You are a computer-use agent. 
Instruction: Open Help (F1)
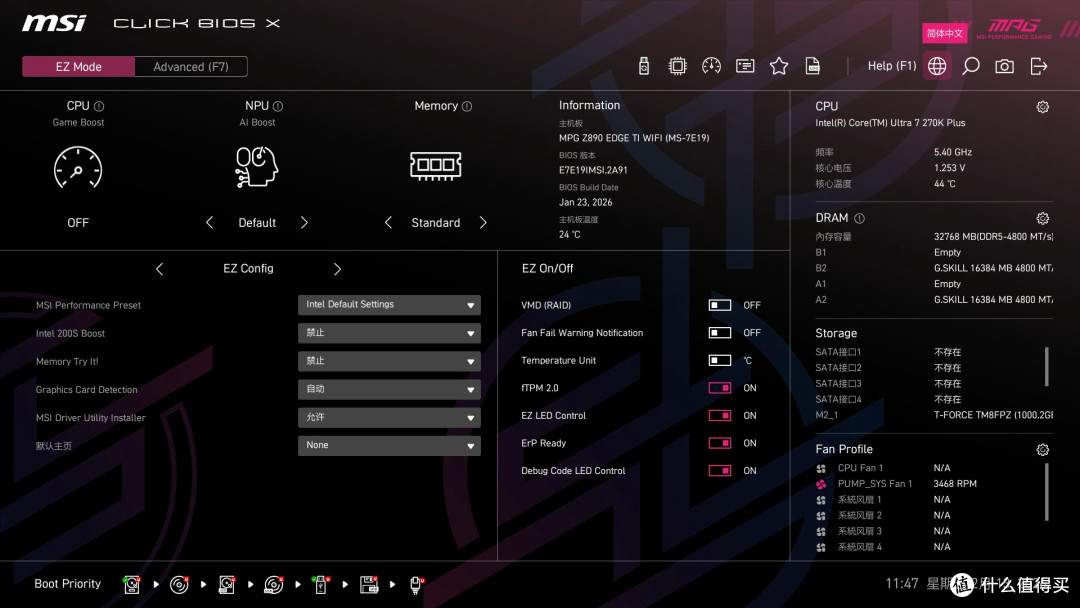coord(892,66)
